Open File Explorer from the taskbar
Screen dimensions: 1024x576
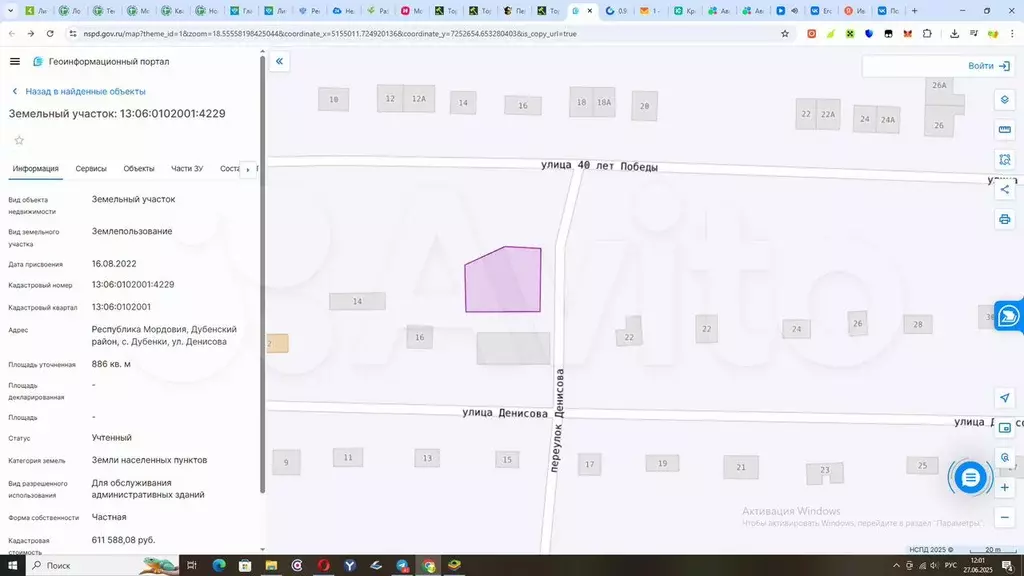(271, 566)
